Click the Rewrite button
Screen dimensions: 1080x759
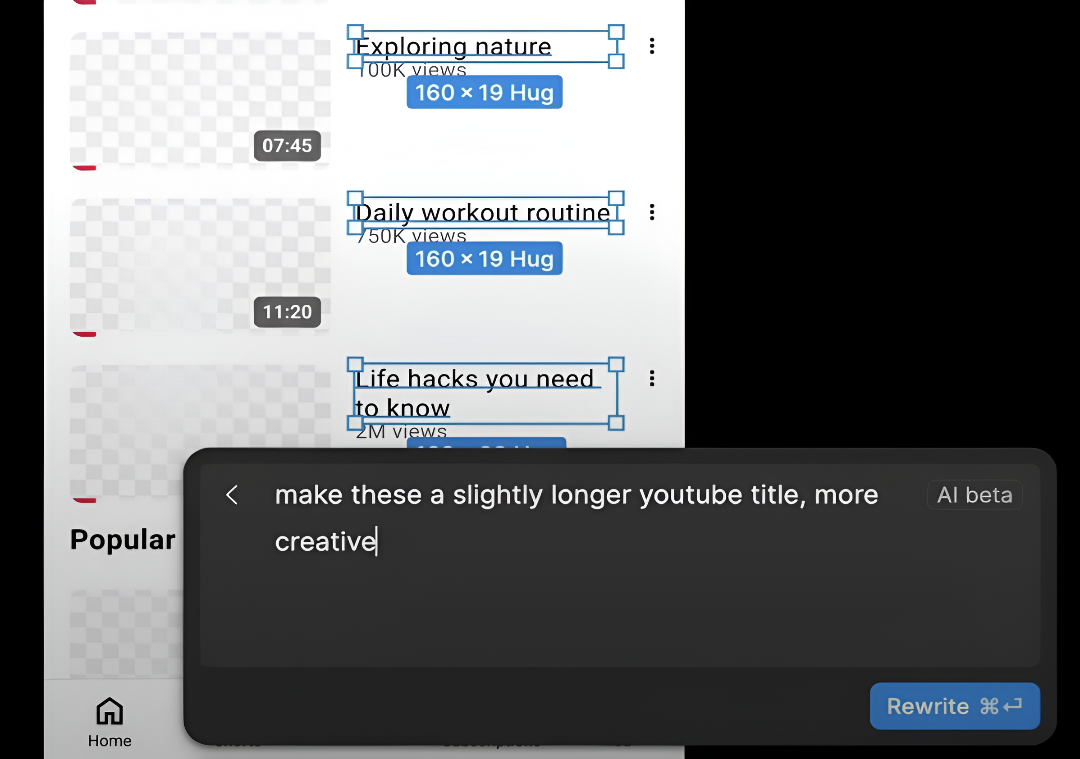[x=955, y=706]
